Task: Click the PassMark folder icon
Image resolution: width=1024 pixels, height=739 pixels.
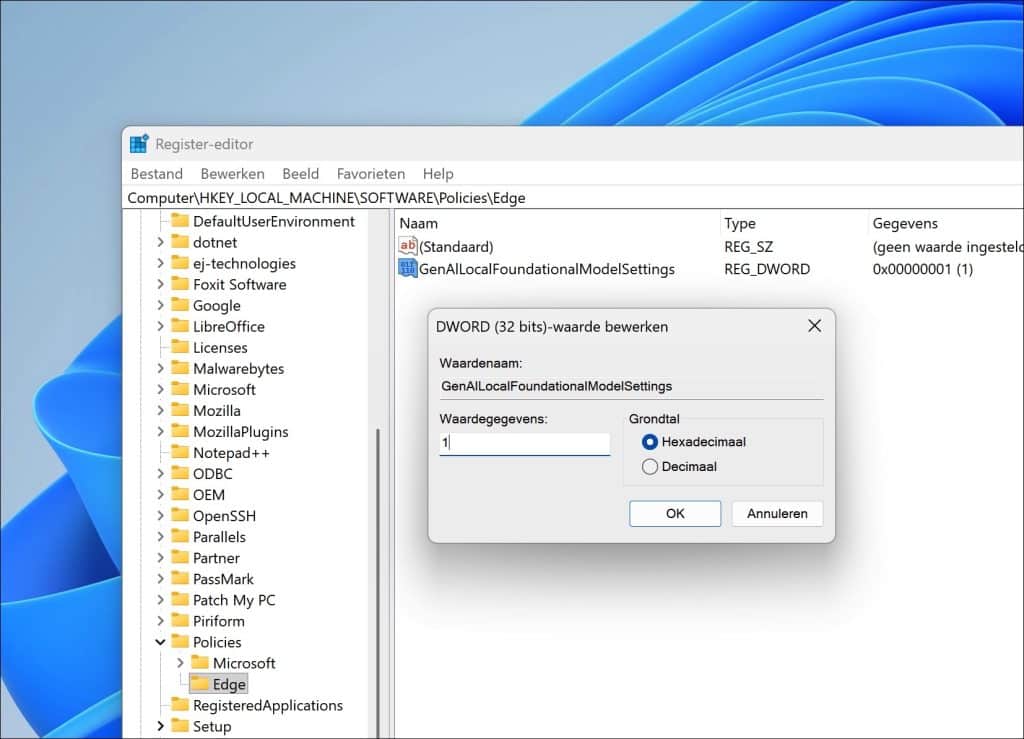Action: (180, 578)
